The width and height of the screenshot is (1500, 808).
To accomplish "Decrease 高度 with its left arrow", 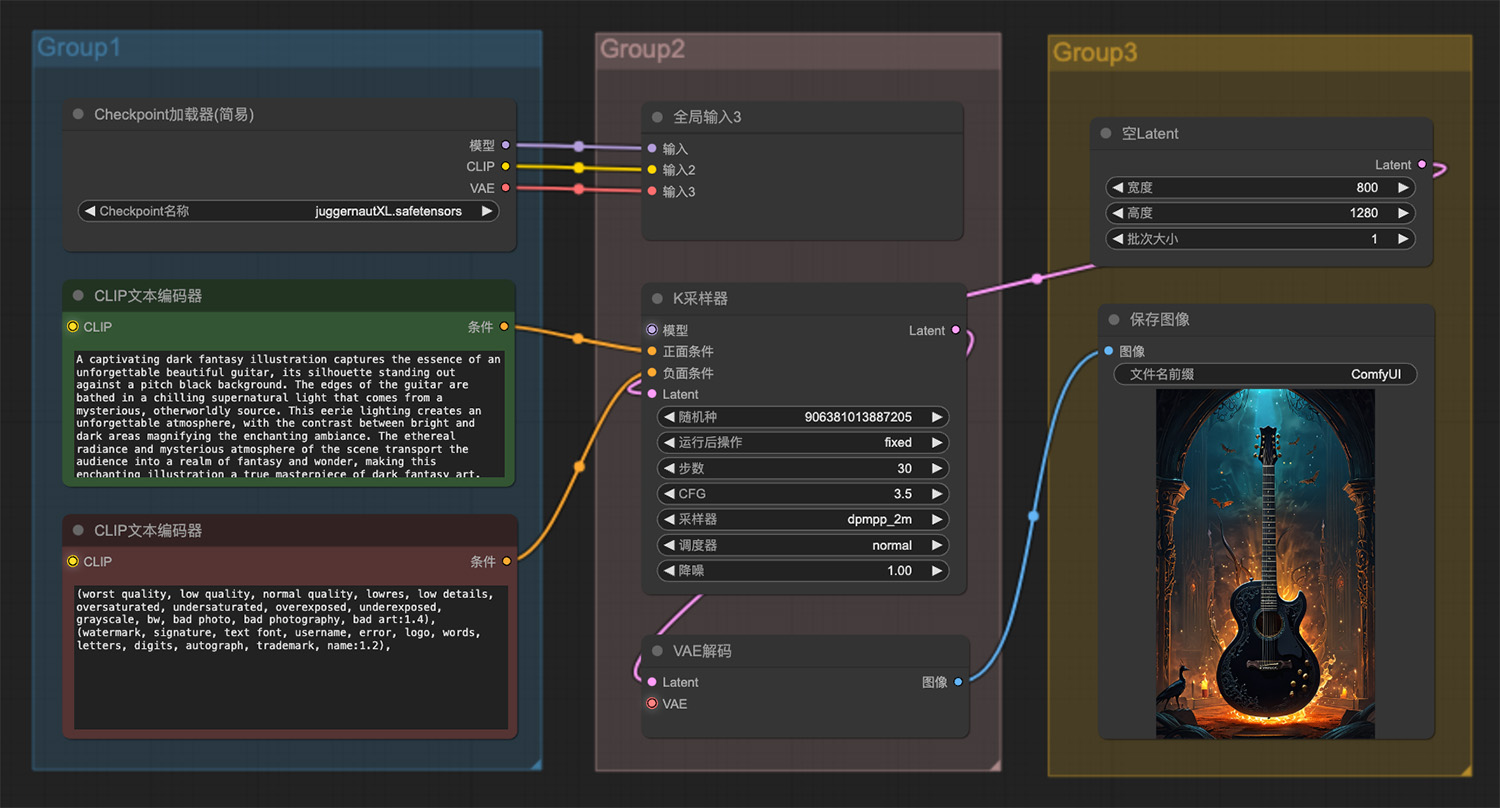I will (1117, 213).
